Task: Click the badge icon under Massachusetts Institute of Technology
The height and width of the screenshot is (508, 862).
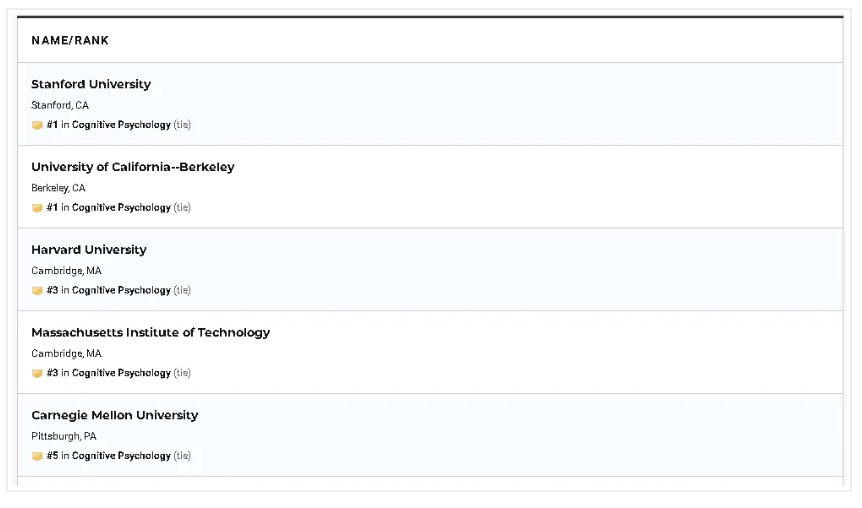Action: (37, 373)
